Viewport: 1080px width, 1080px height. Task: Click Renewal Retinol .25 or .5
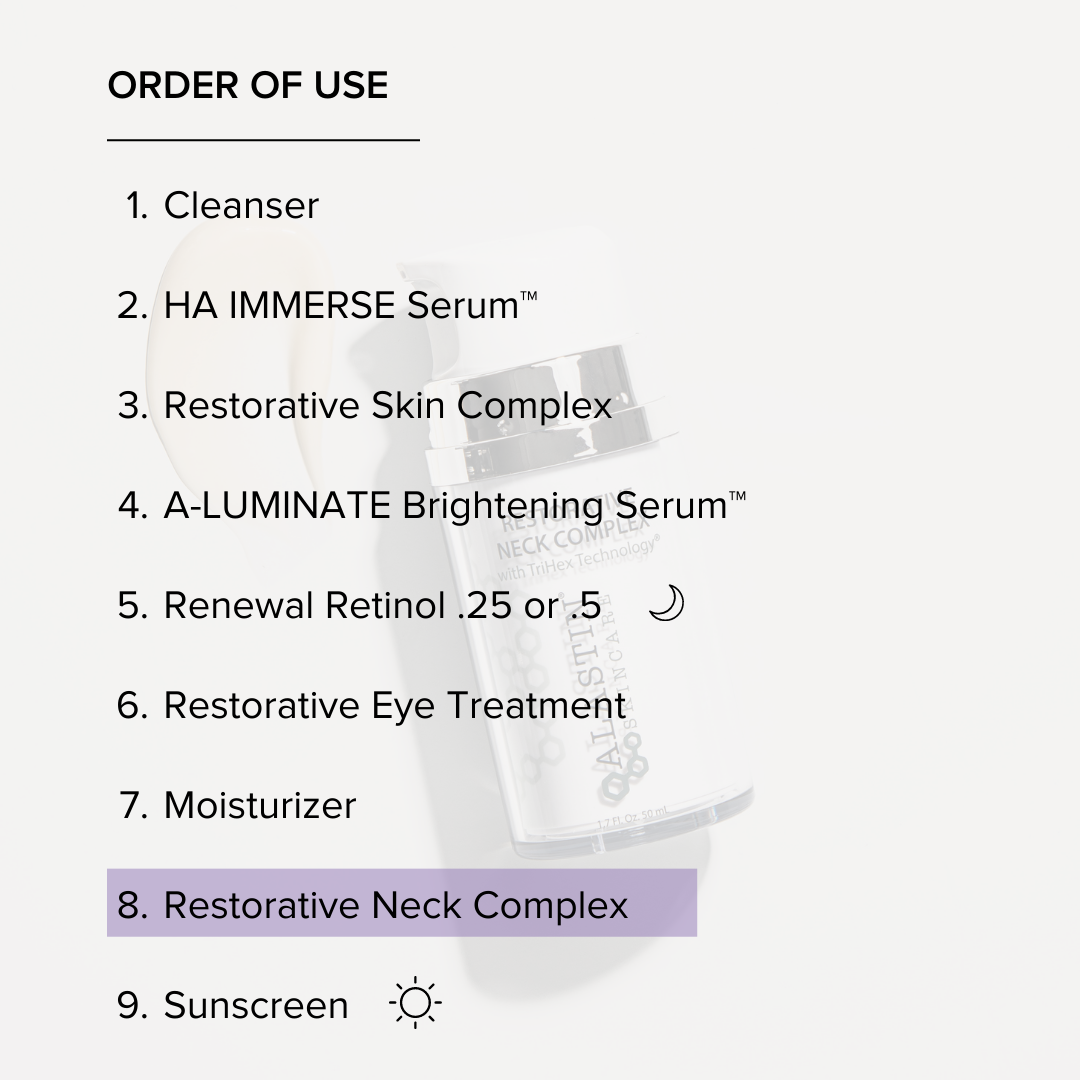(382, 605)
